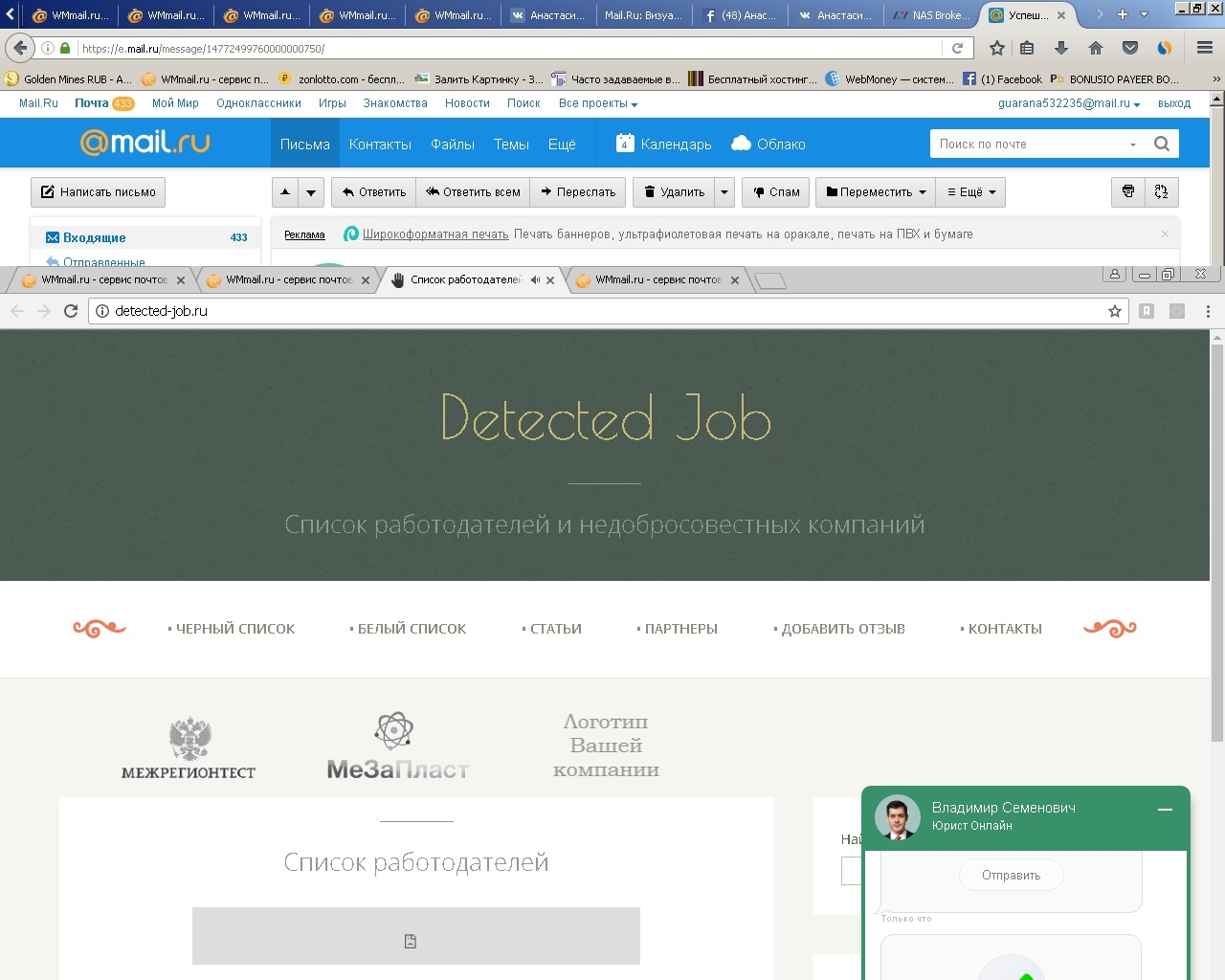Click Firefox back arrow button
1225x980 pixels.
click(x=20, y=48)
